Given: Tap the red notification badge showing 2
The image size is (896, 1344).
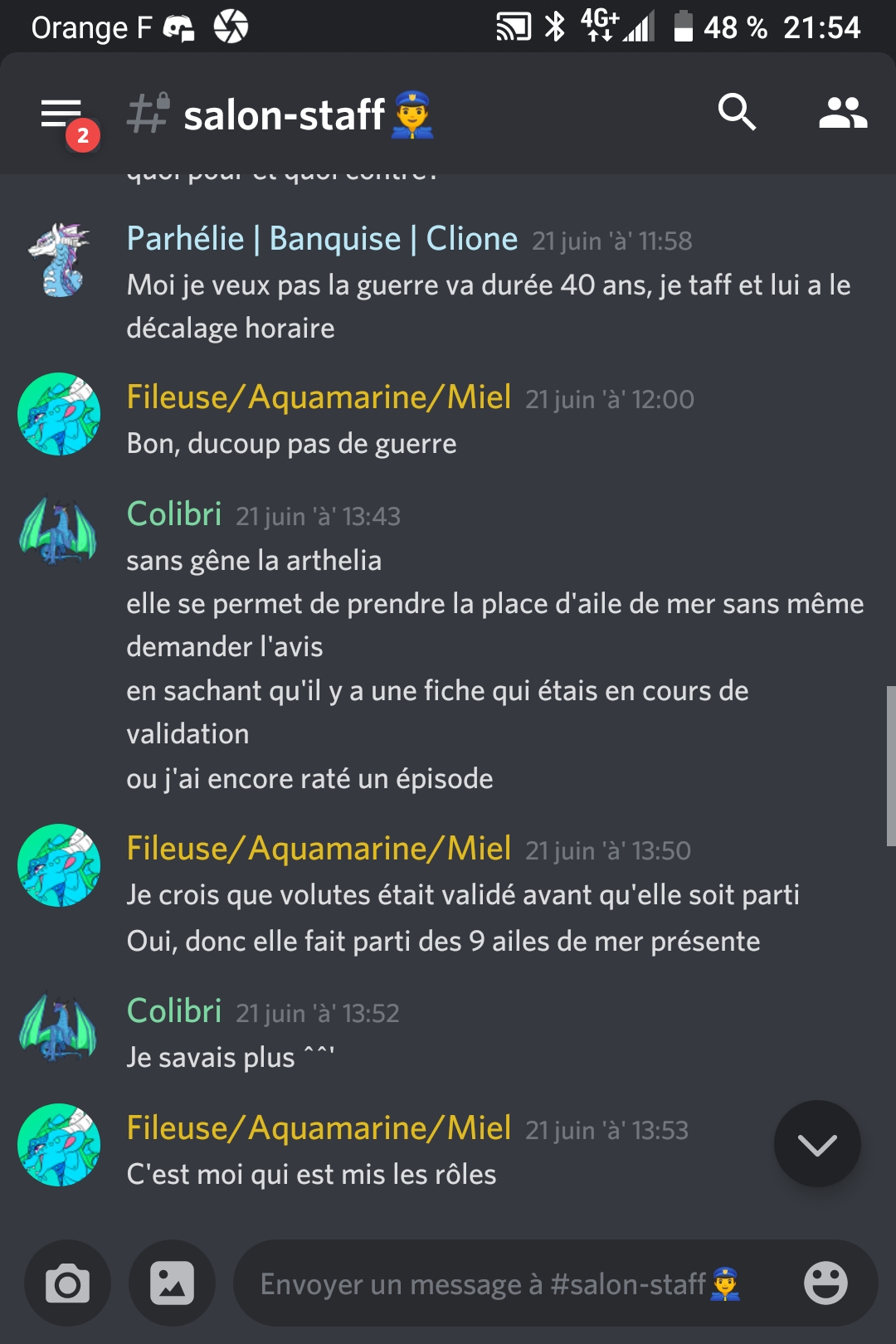Looking at the screenshot, I should point(83,136).
